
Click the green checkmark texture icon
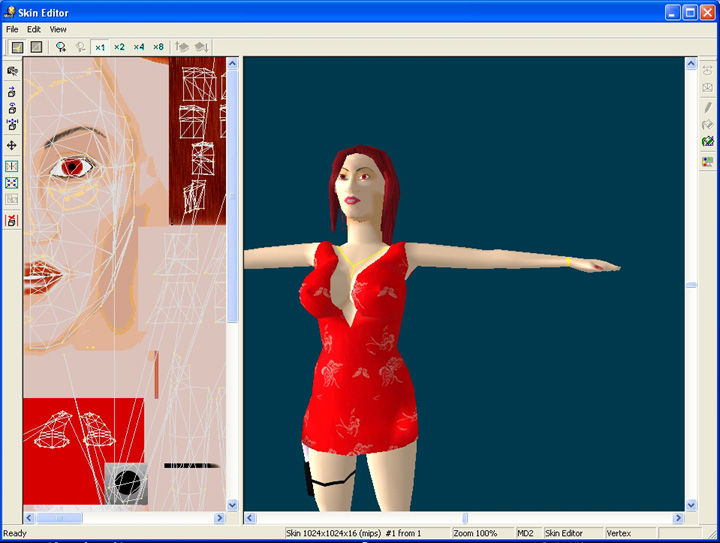[x=708, y=141]
